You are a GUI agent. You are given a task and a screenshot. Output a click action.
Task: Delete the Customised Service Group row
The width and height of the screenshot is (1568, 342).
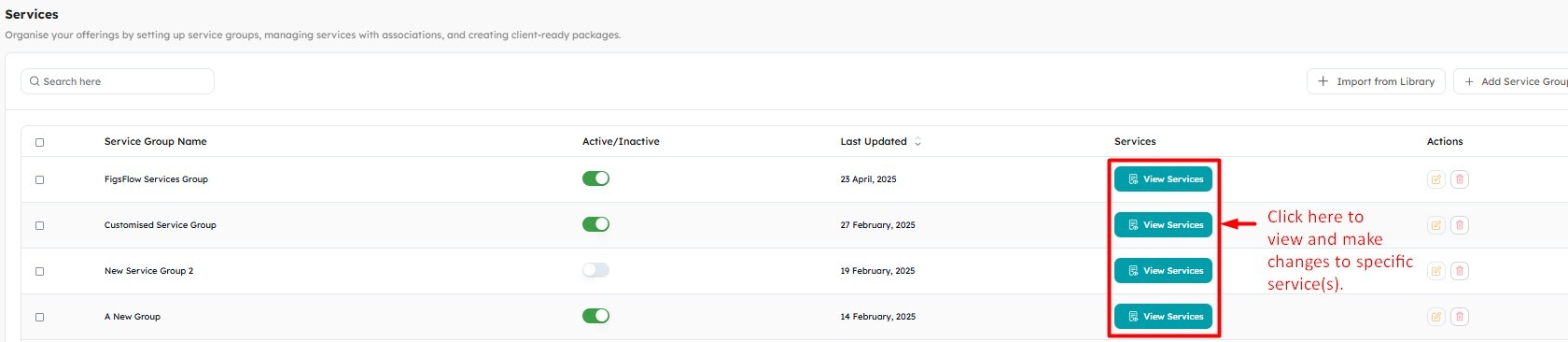(1460, 225)
